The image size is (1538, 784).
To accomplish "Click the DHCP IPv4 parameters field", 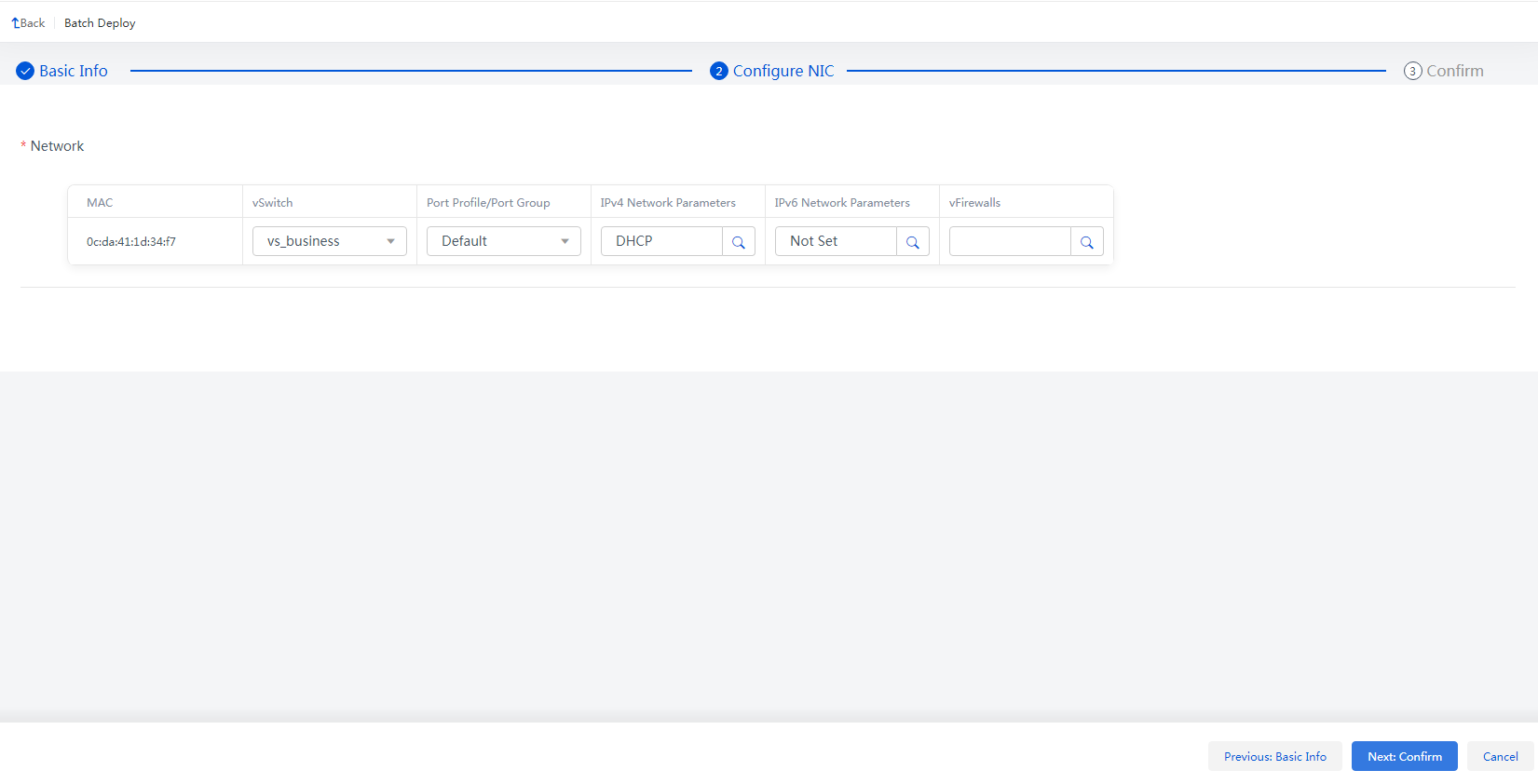I will coord(661,241).
